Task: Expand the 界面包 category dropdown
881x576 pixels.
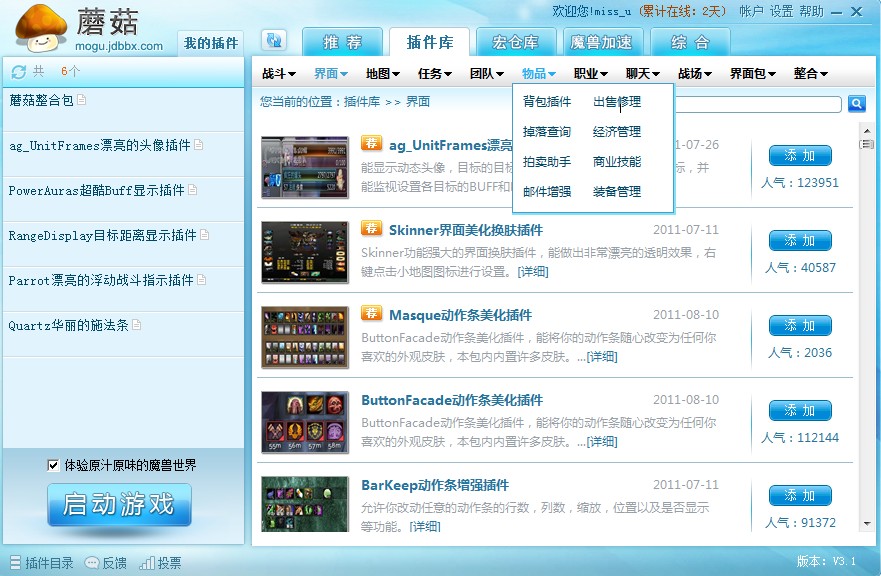Action: [753, 74]
